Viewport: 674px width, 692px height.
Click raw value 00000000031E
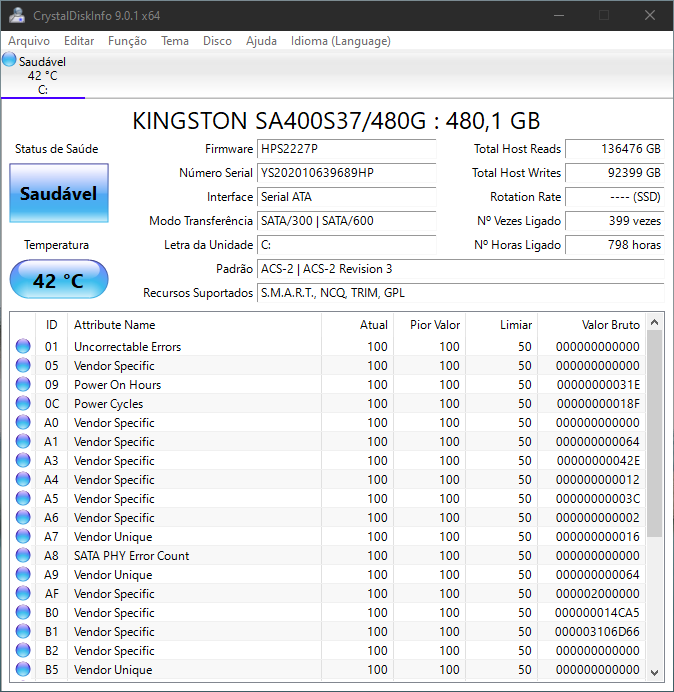[x=598, y=385]
